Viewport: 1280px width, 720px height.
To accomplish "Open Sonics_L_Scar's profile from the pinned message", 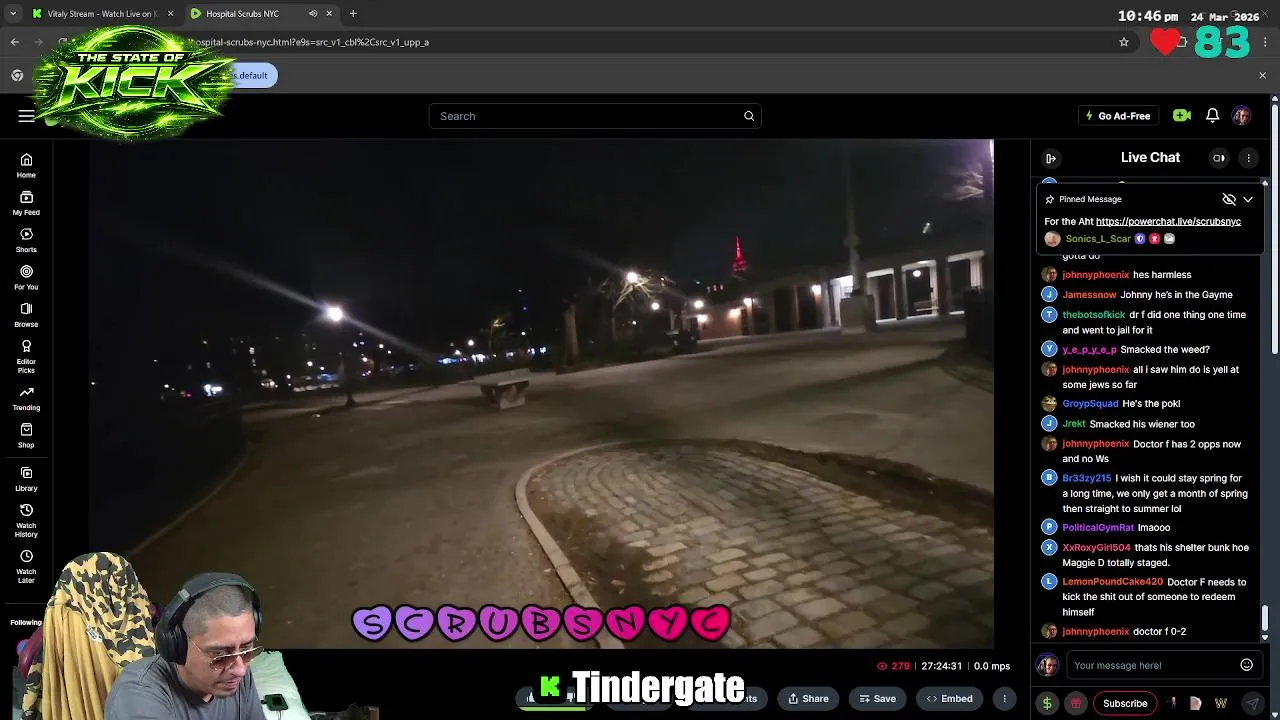I will tap(1098, 239).
